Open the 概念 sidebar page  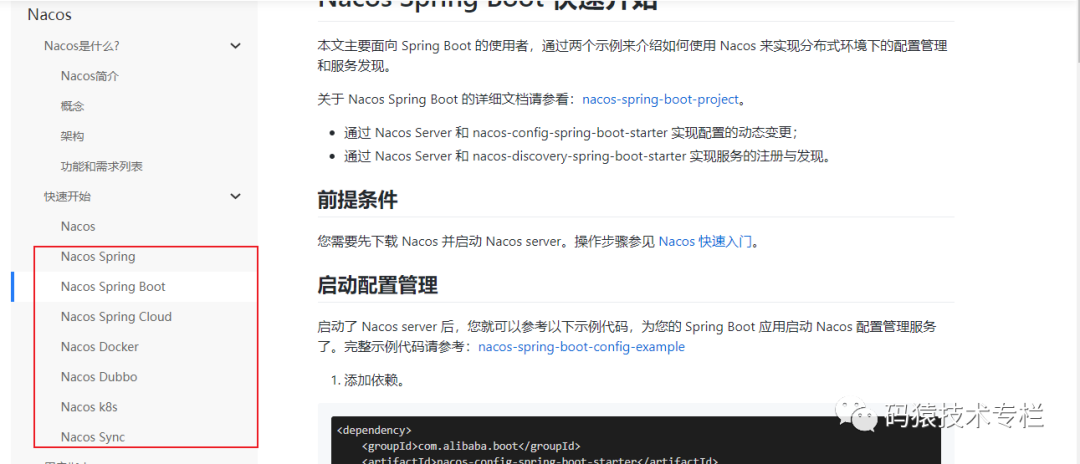72,106
